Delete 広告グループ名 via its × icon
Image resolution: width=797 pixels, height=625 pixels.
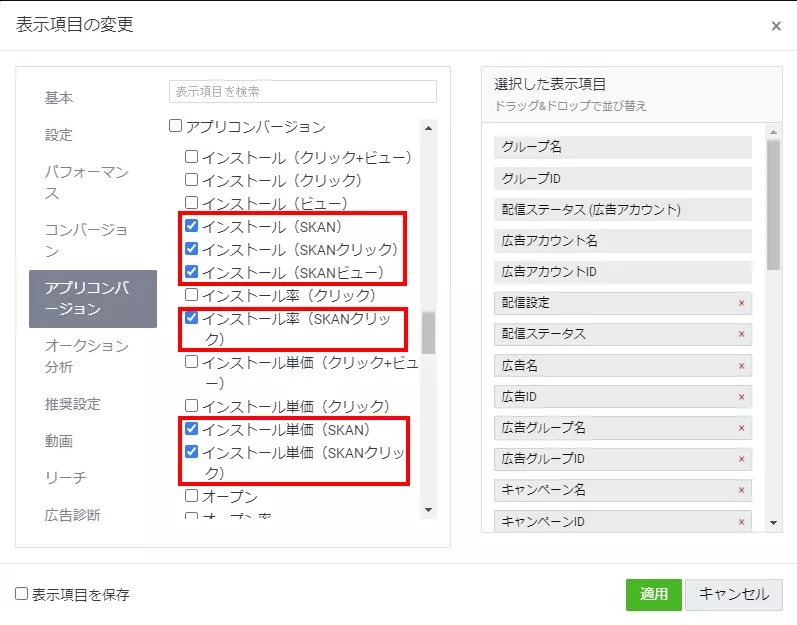[741, 428]
